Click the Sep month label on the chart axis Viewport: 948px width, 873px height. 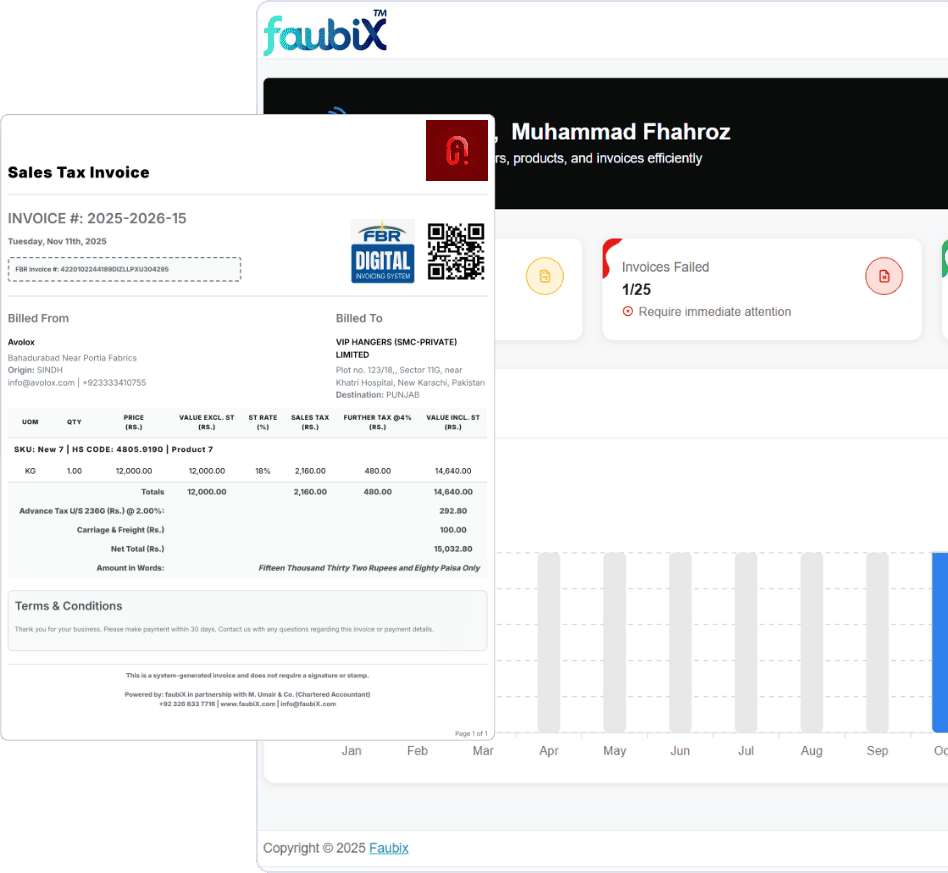(877, 751)
